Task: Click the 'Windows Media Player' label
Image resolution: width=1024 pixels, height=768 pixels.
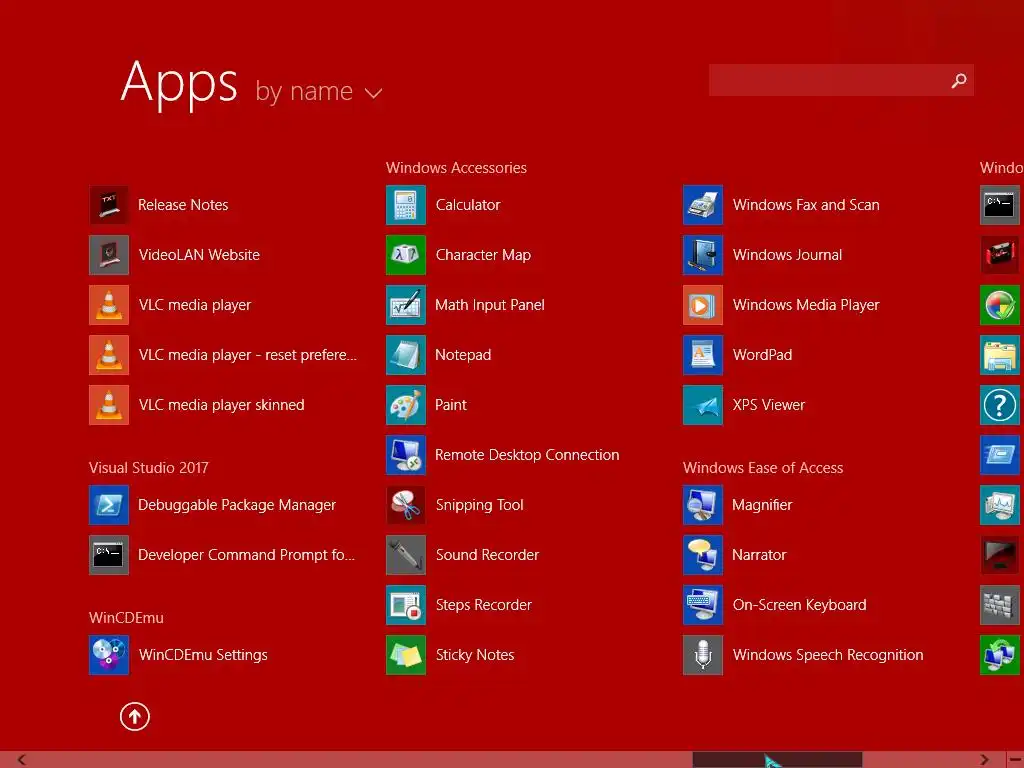Action: [806, 305]
